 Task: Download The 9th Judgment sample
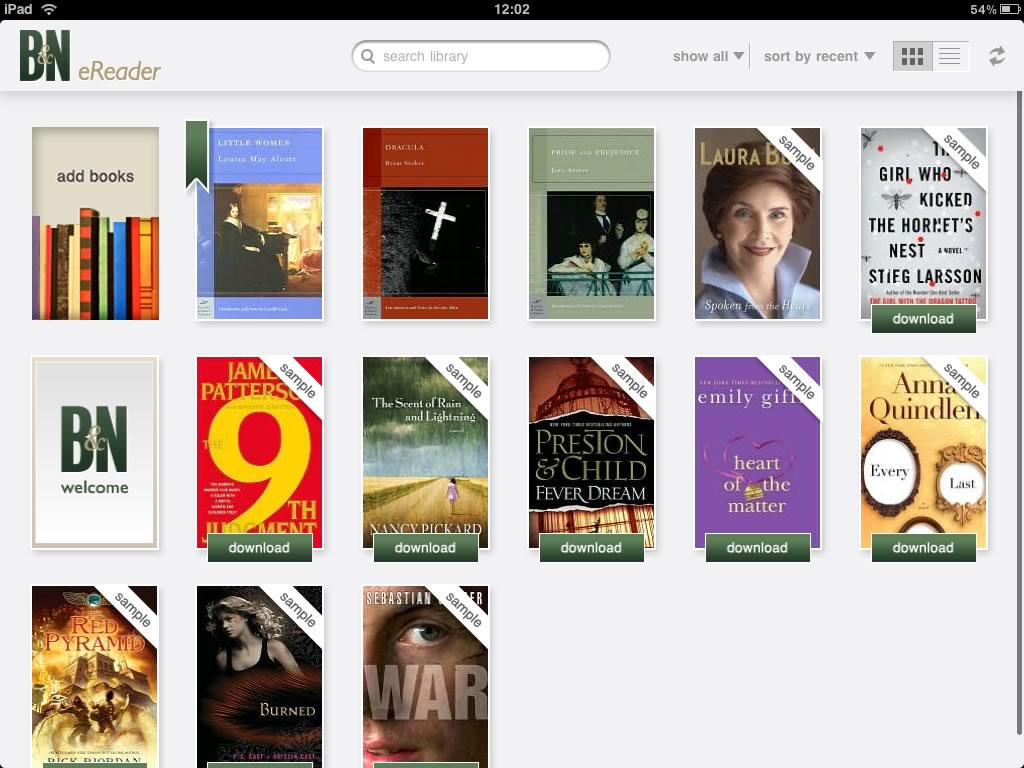click(260, 548)
